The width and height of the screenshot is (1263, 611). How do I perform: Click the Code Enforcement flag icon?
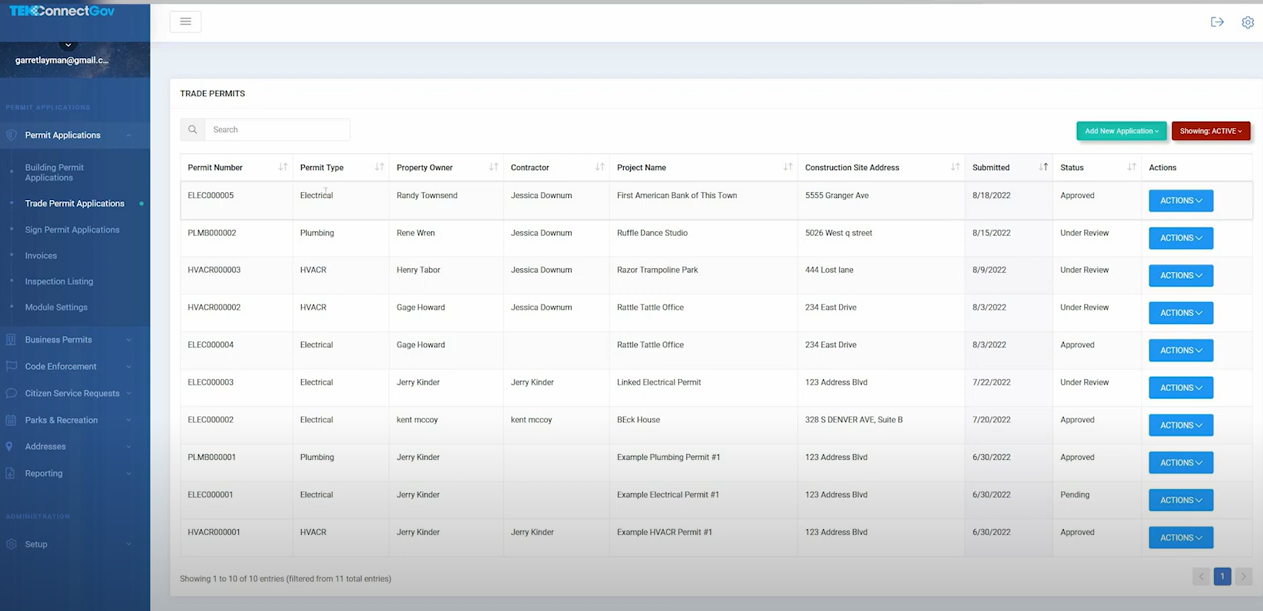coord(10,366)
